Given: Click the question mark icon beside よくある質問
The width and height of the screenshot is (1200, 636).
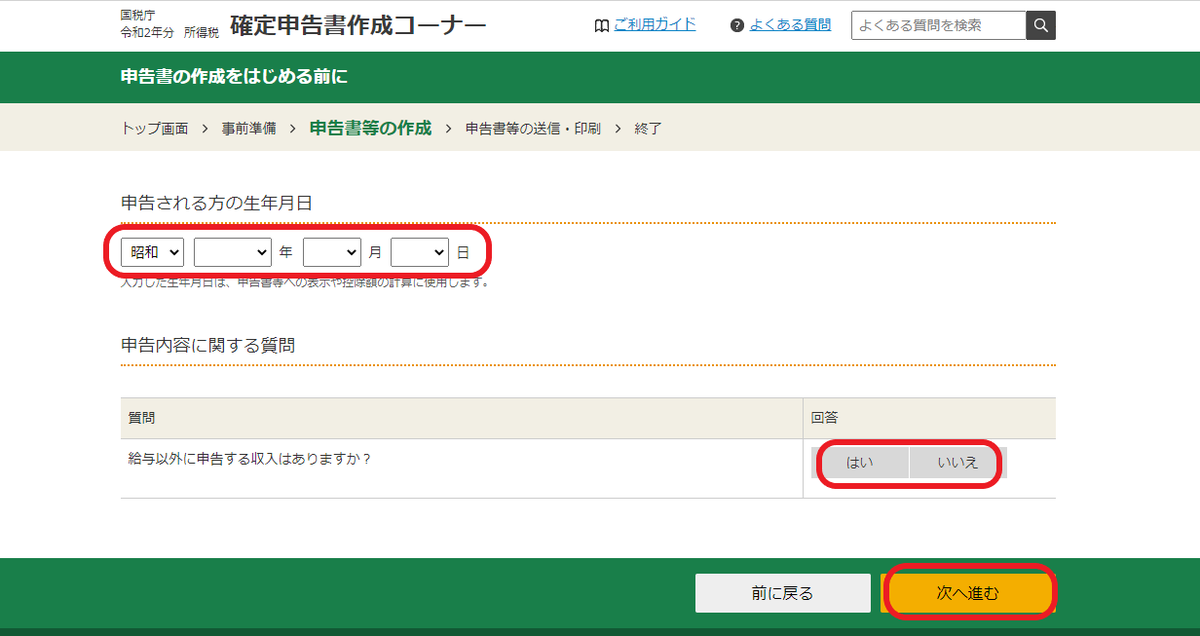Looking at the screenshot, I should [x=737, y=25].
